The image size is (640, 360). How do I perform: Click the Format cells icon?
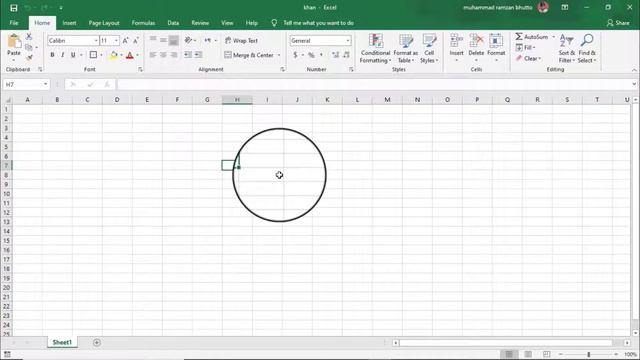[x=496, y=41]
